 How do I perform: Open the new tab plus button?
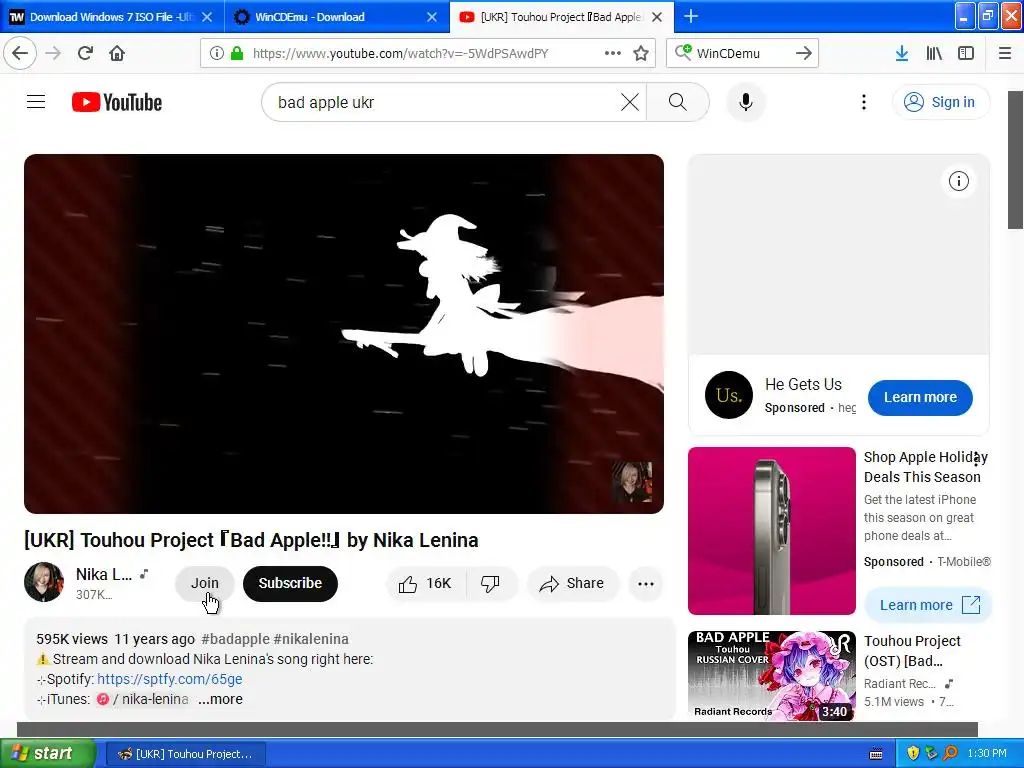click(x=690, y=16)
